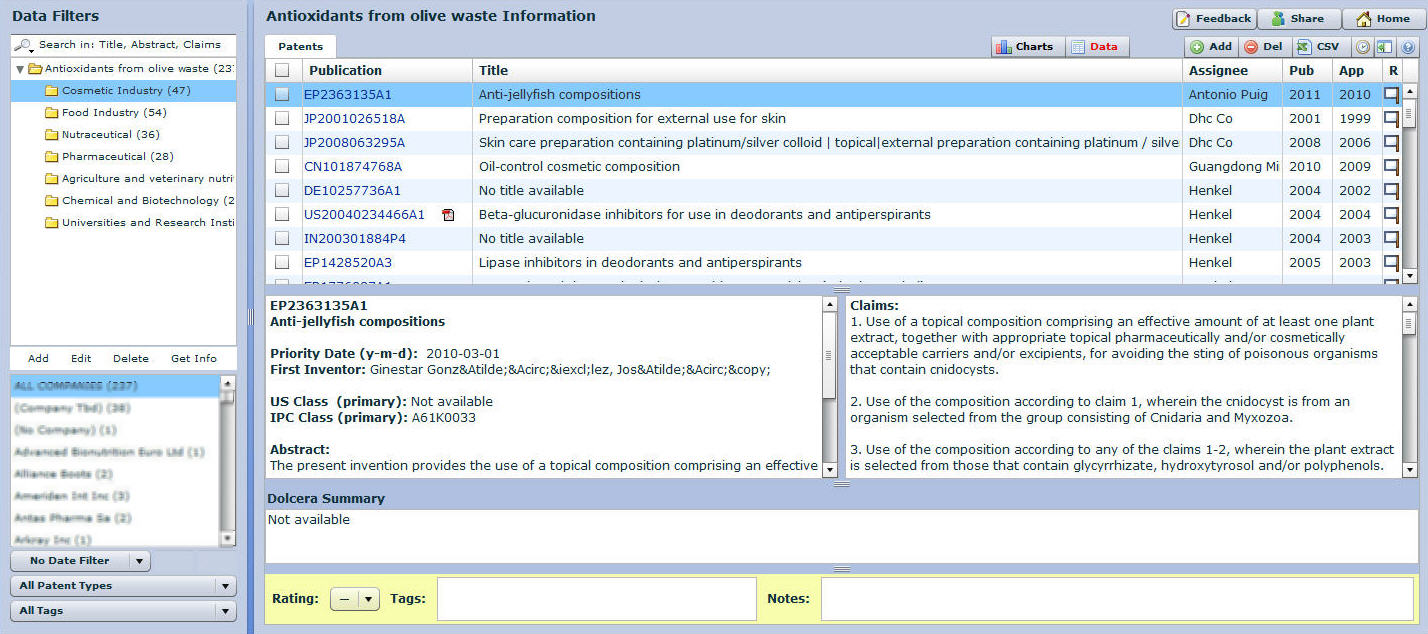Check the box for JP2001026518A
The image size is (1428, 634).
tap(283, 119)
